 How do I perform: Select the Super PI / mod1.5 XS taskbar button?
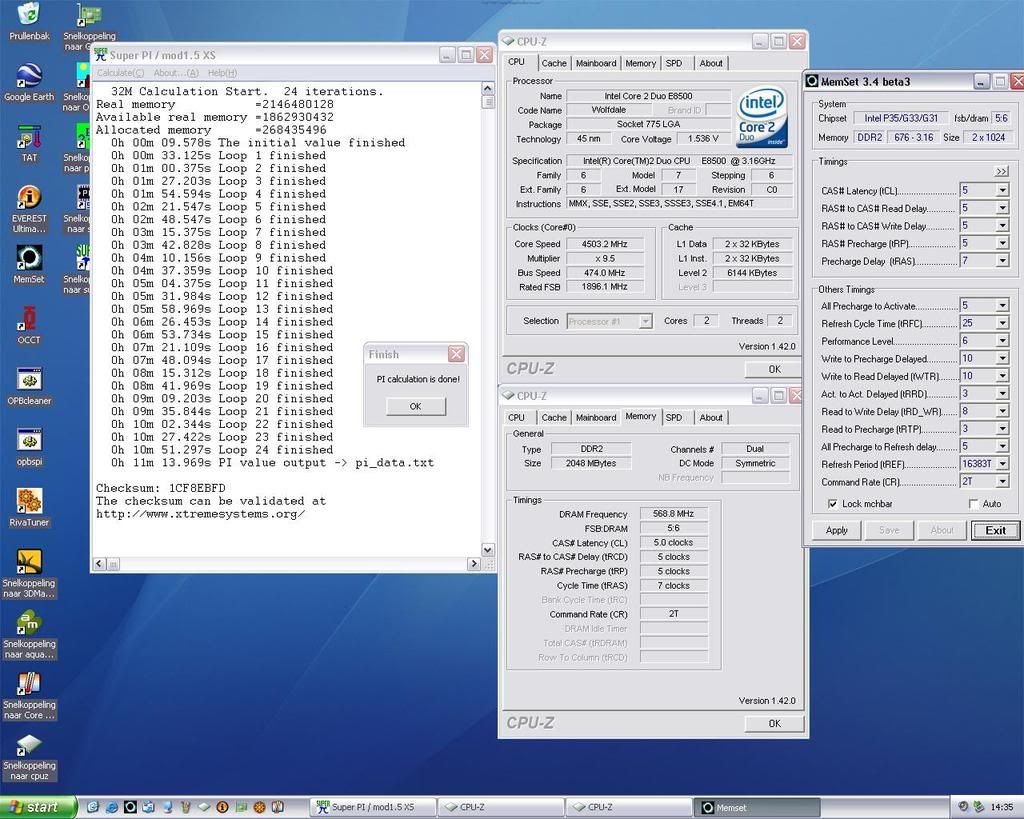372,807
